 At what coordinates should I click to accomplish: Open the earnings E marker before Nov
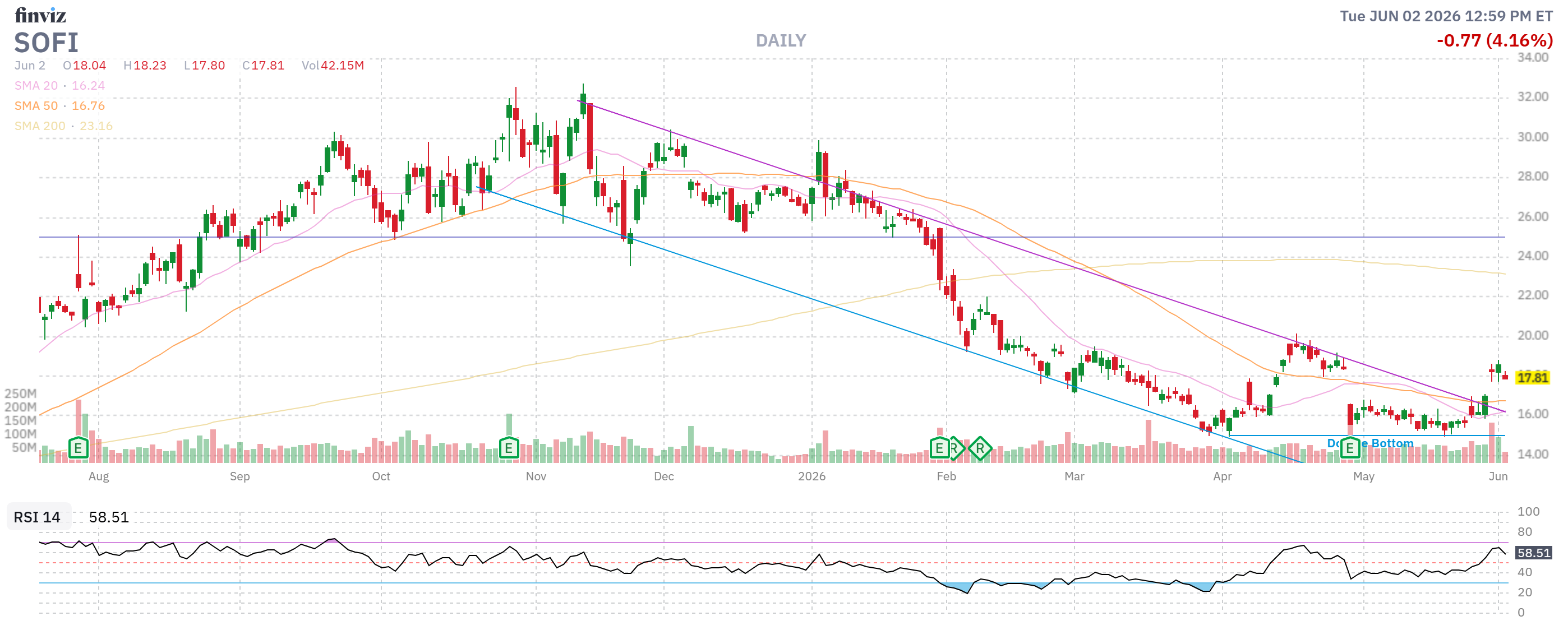[509, 449]
